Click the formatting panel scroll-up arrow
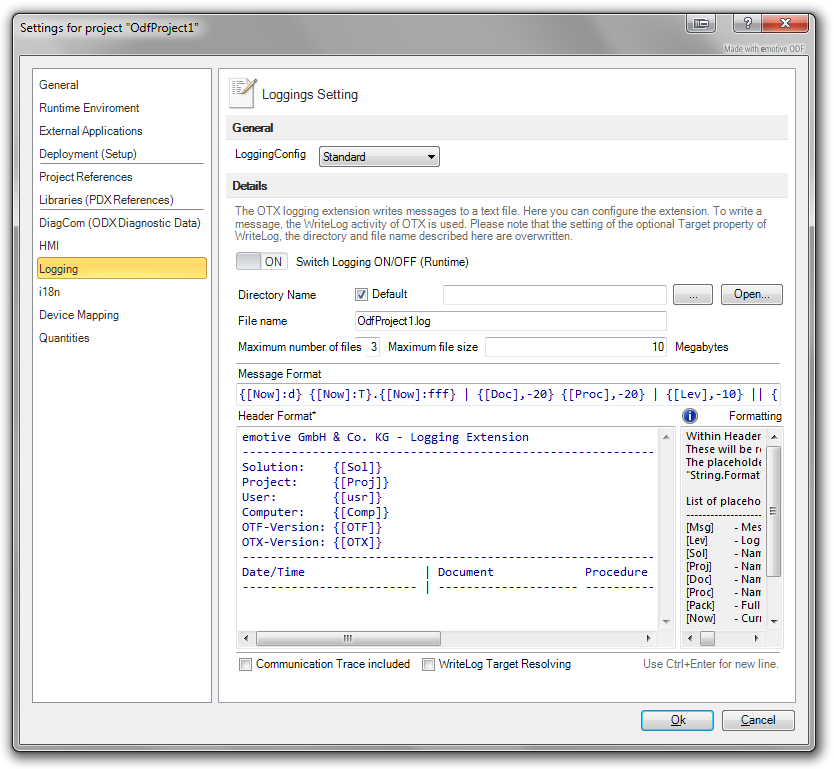The image size is (834, 769). (x=774, y=437)
